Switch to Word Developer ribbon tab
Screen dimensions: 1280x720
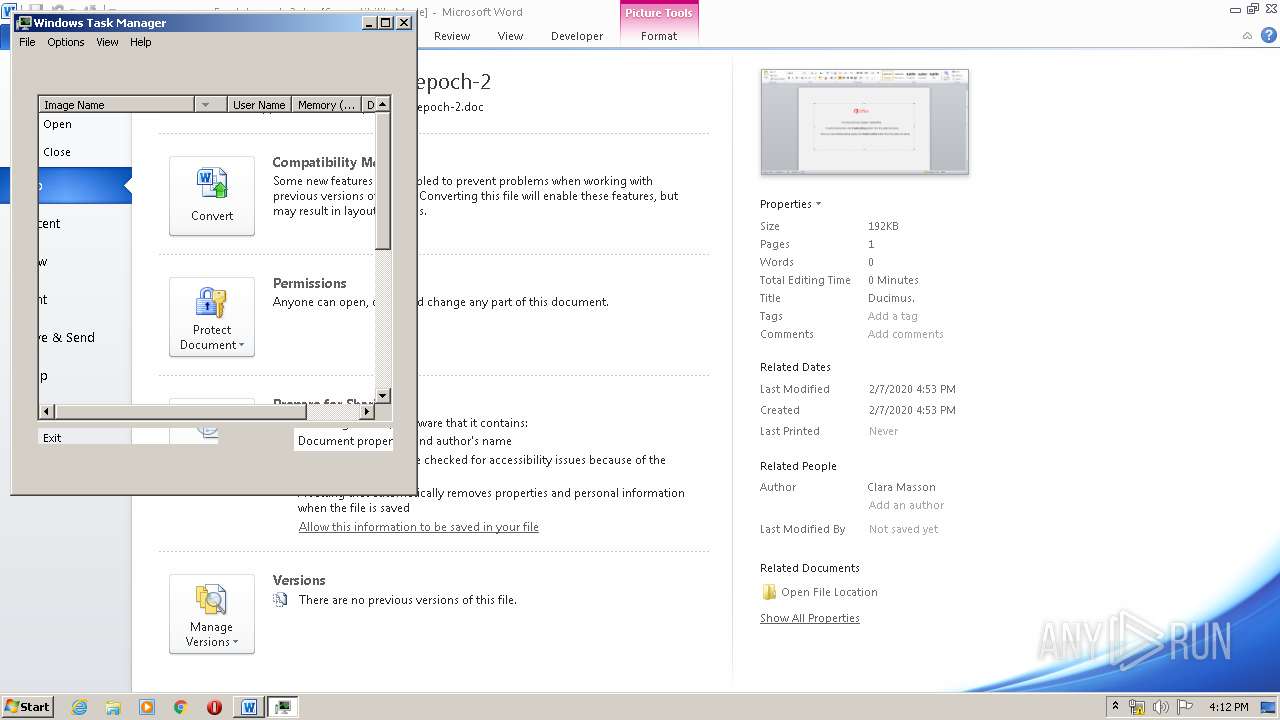pyautogui.click(x=577, y=36)
